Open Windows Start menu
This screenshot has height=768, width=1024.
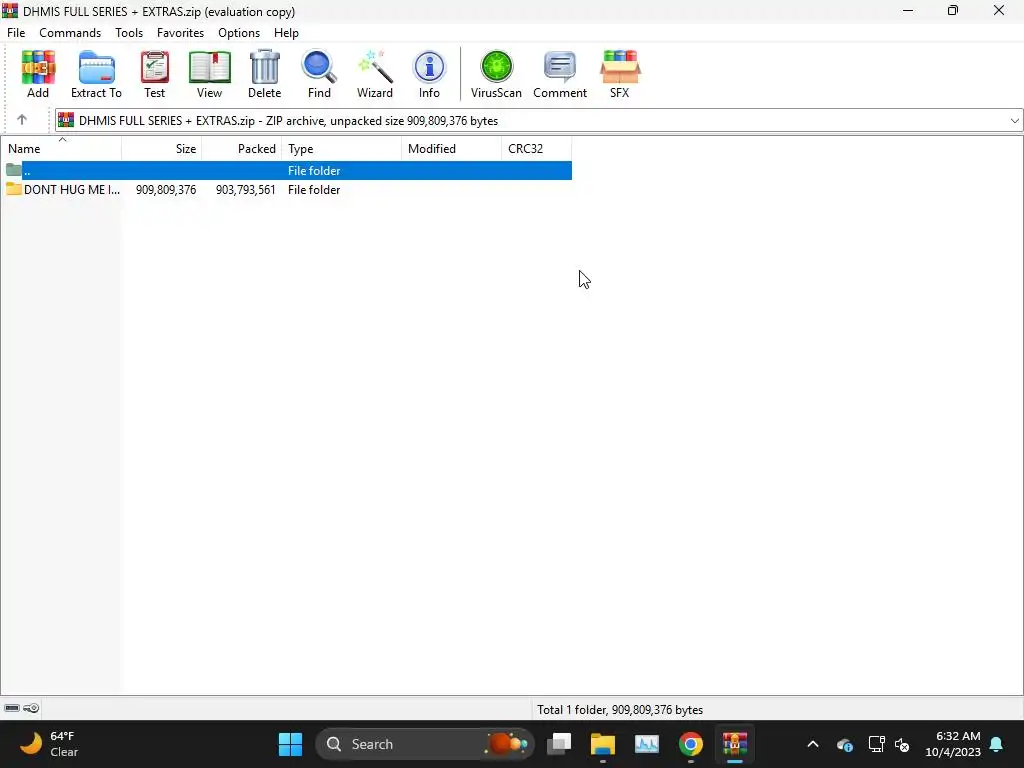coord(290,744)
